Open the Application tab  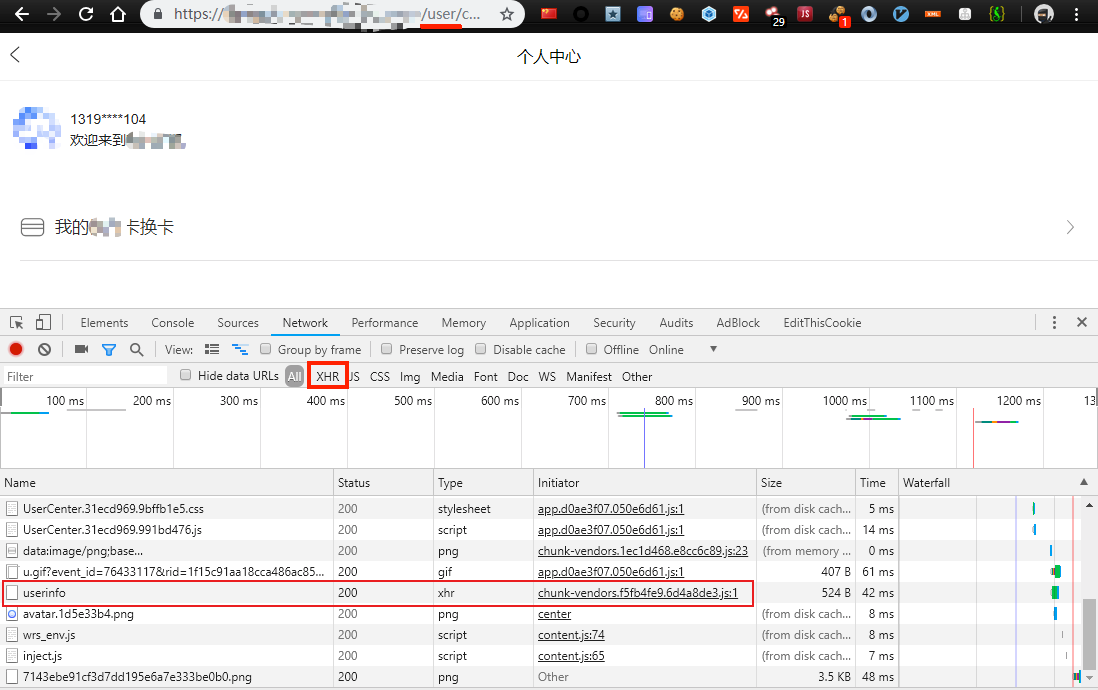(539, 323)
